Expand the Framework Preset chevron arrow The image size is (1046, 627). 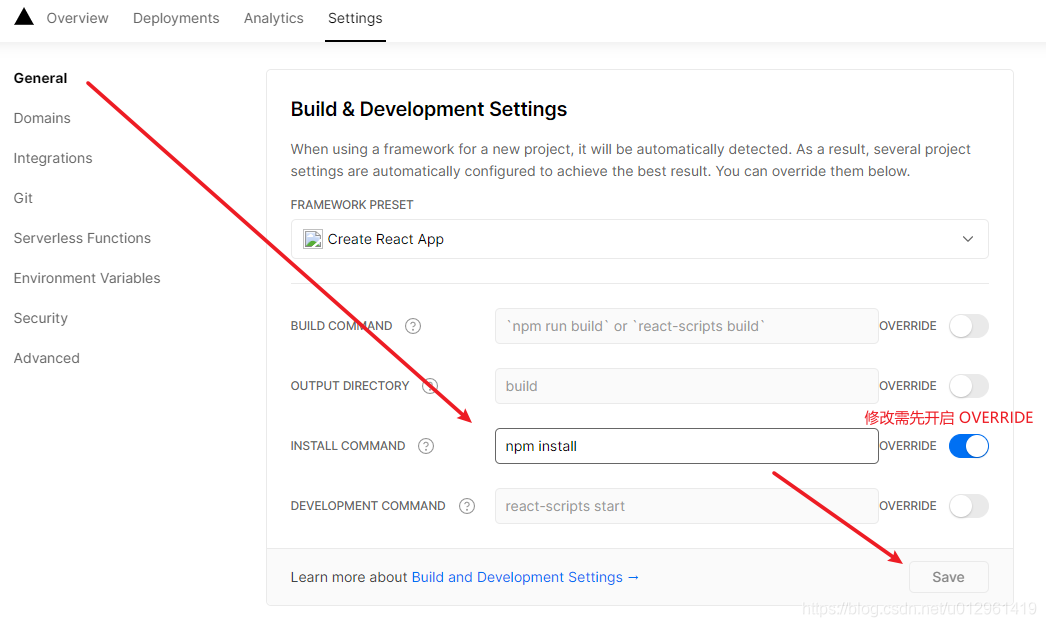coord(968,239)
